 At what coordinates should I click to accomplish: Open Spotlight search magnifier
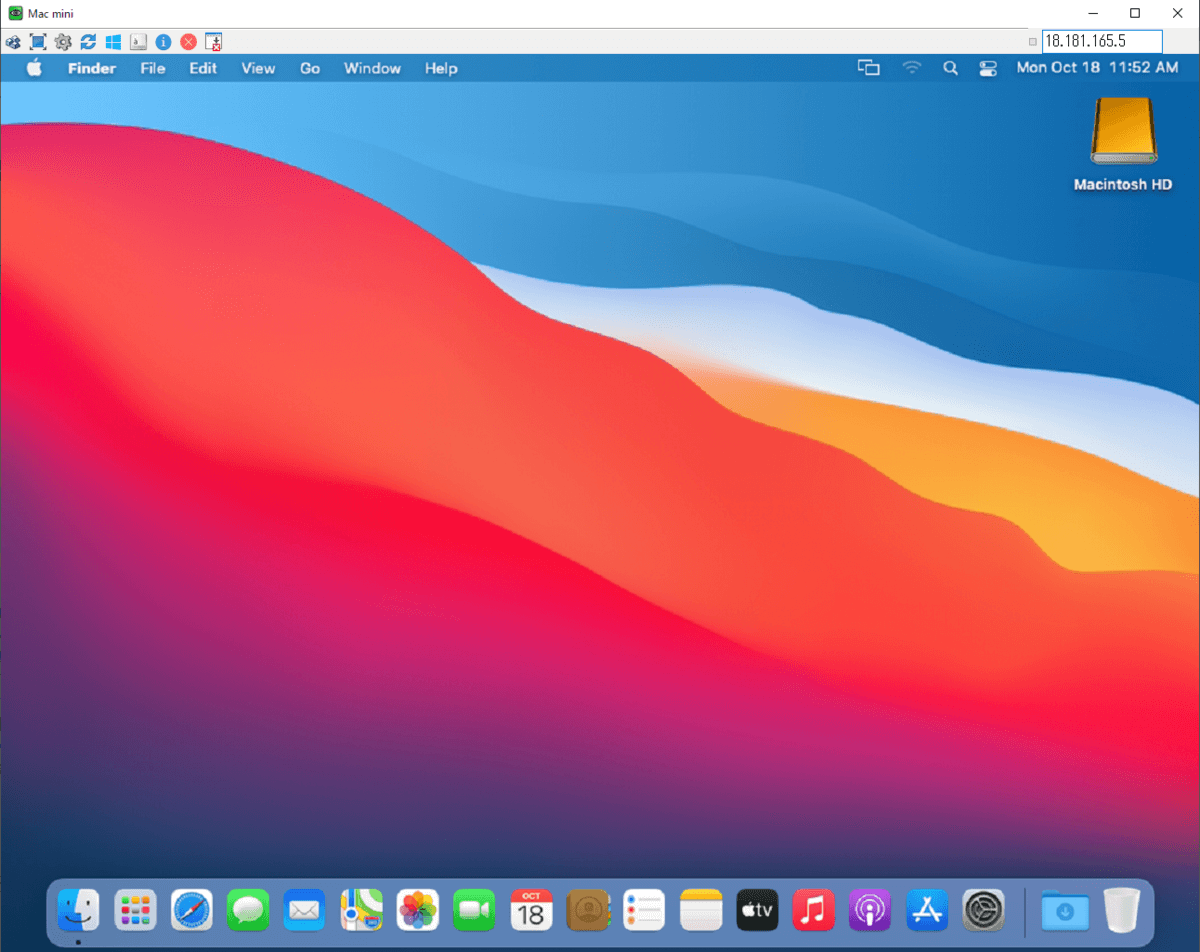950,68
